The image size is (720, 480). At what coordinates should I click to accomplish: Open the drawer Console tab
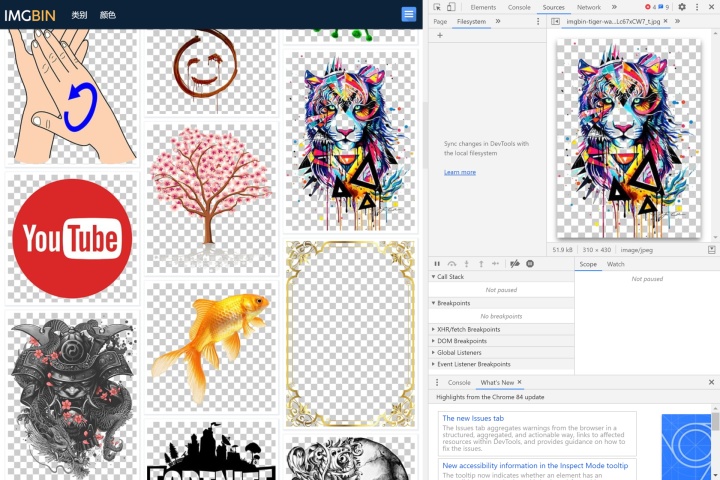click(459, 382)
